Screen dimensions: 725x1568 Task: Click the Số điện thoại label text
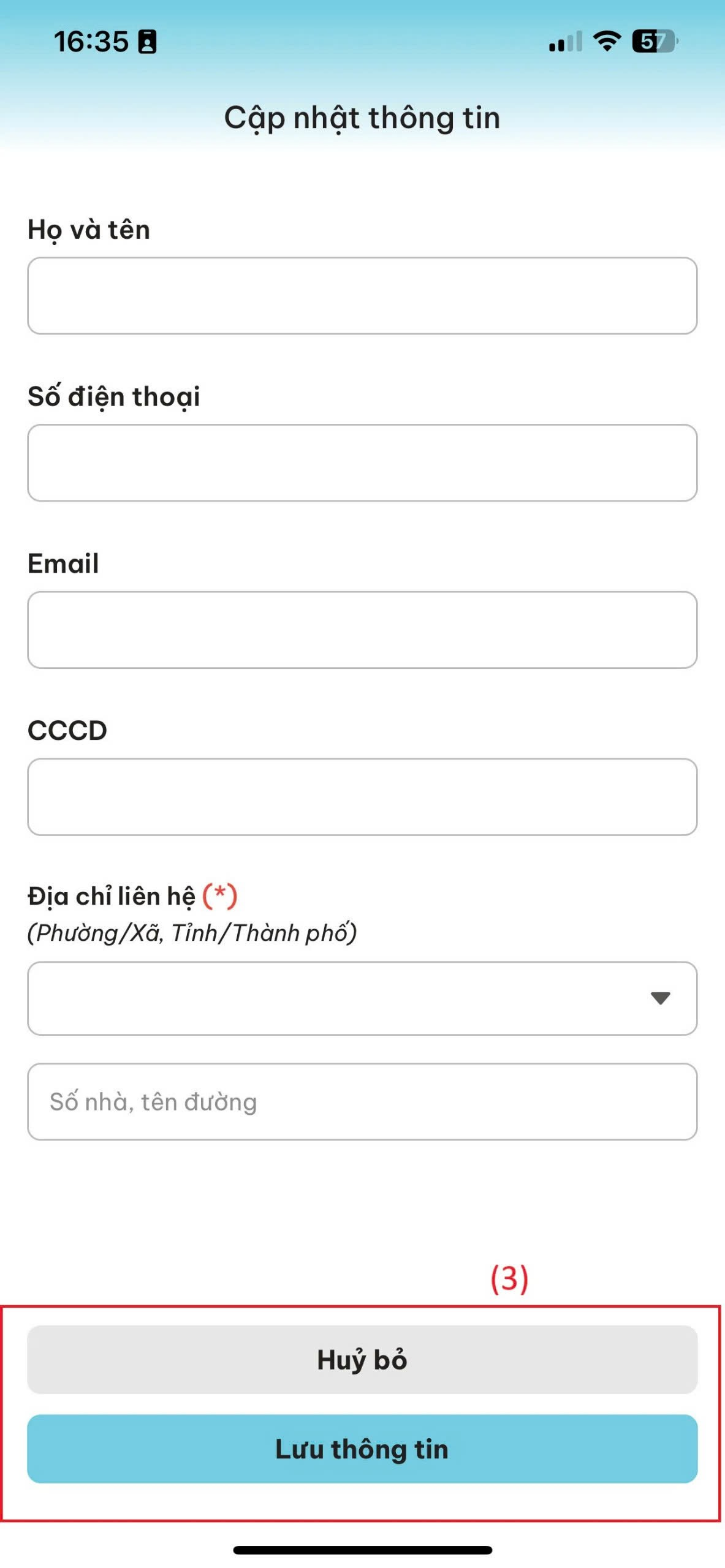click(114, 397)
